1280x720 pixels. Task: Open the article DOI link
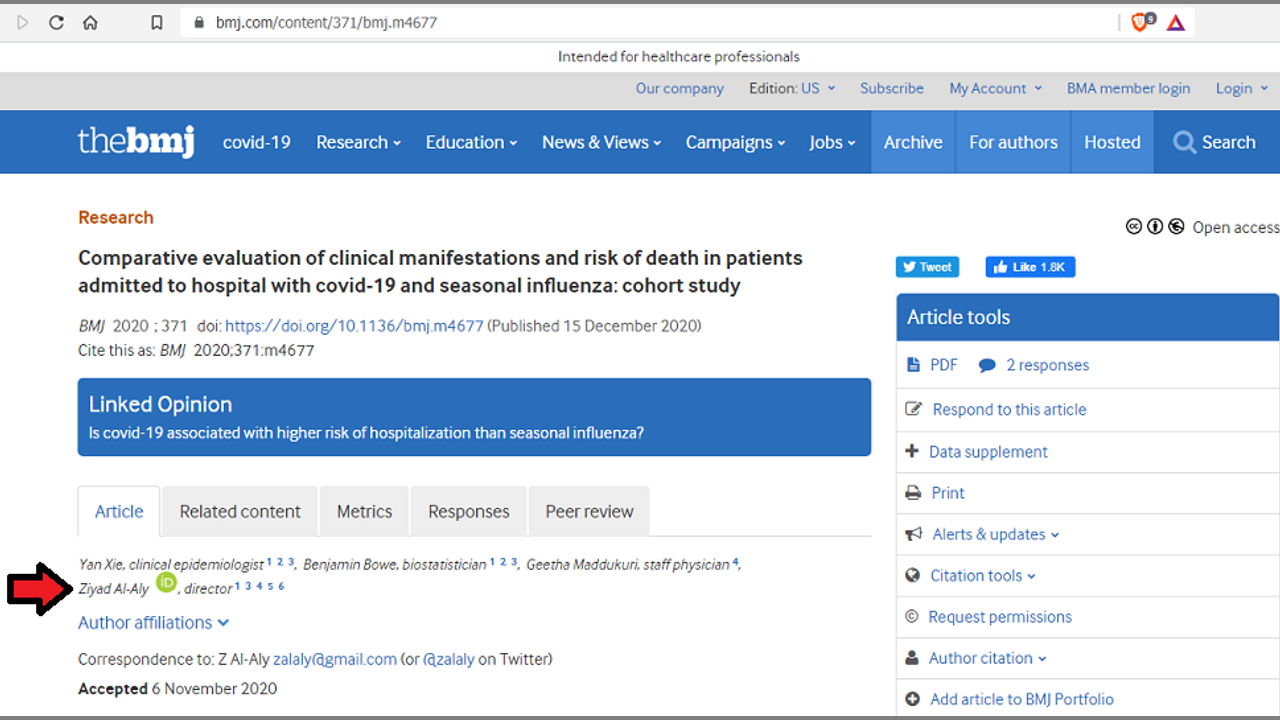click(x=354, y=326)
